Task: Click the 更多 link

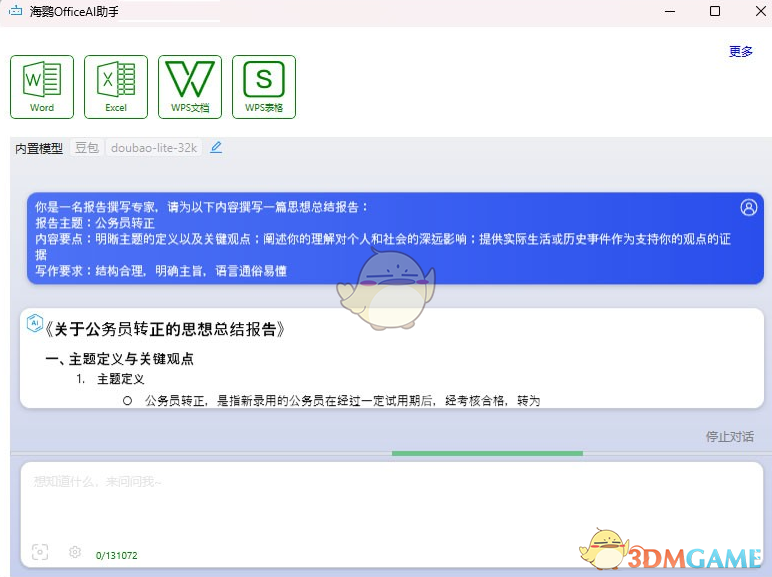Action: (x=740, y=51)
